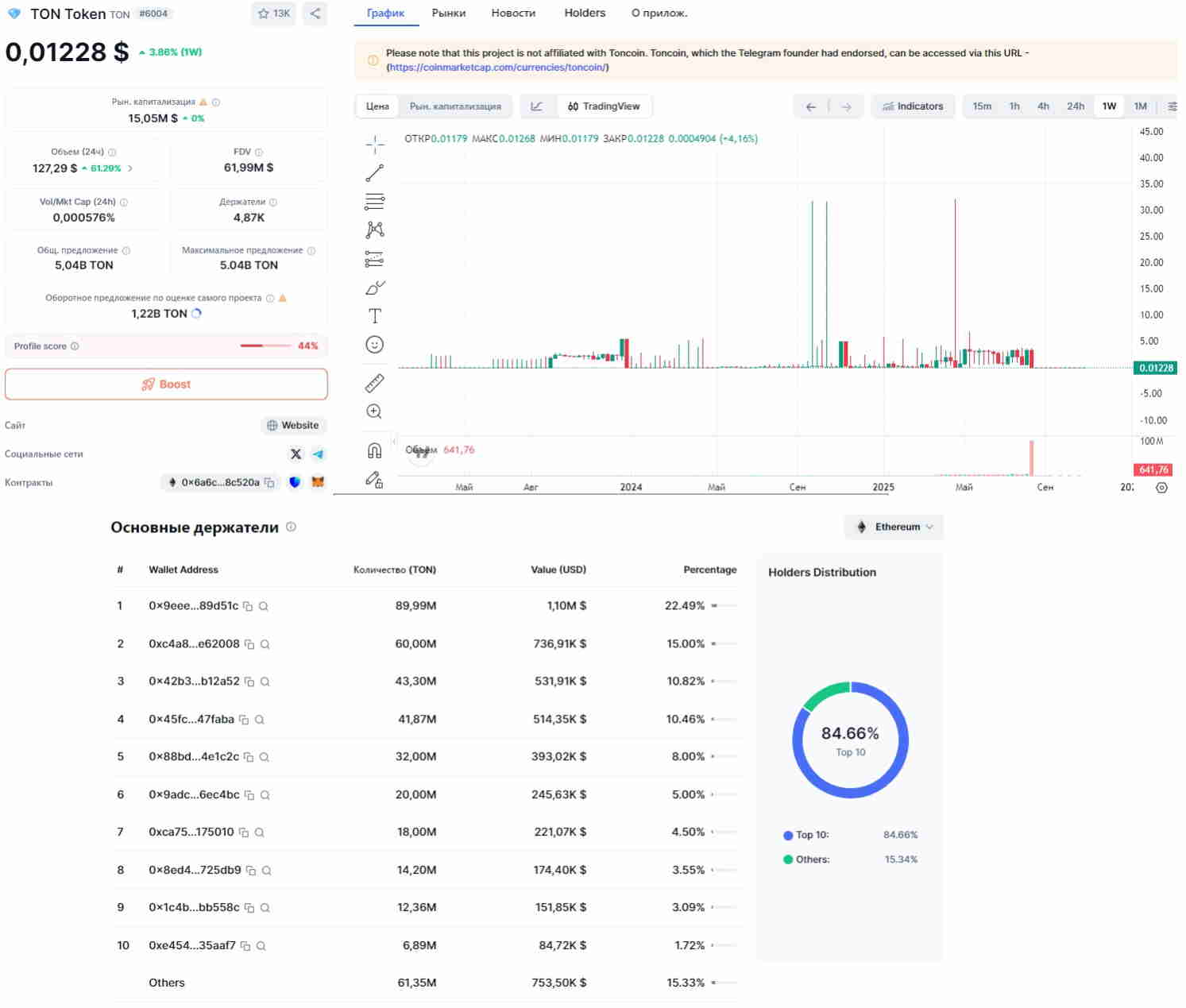Look up wallet 0x9adc...6ec4bc with magnifier icon
This screenshot has height=1008, width=1186.
click(x=265, y=795)
